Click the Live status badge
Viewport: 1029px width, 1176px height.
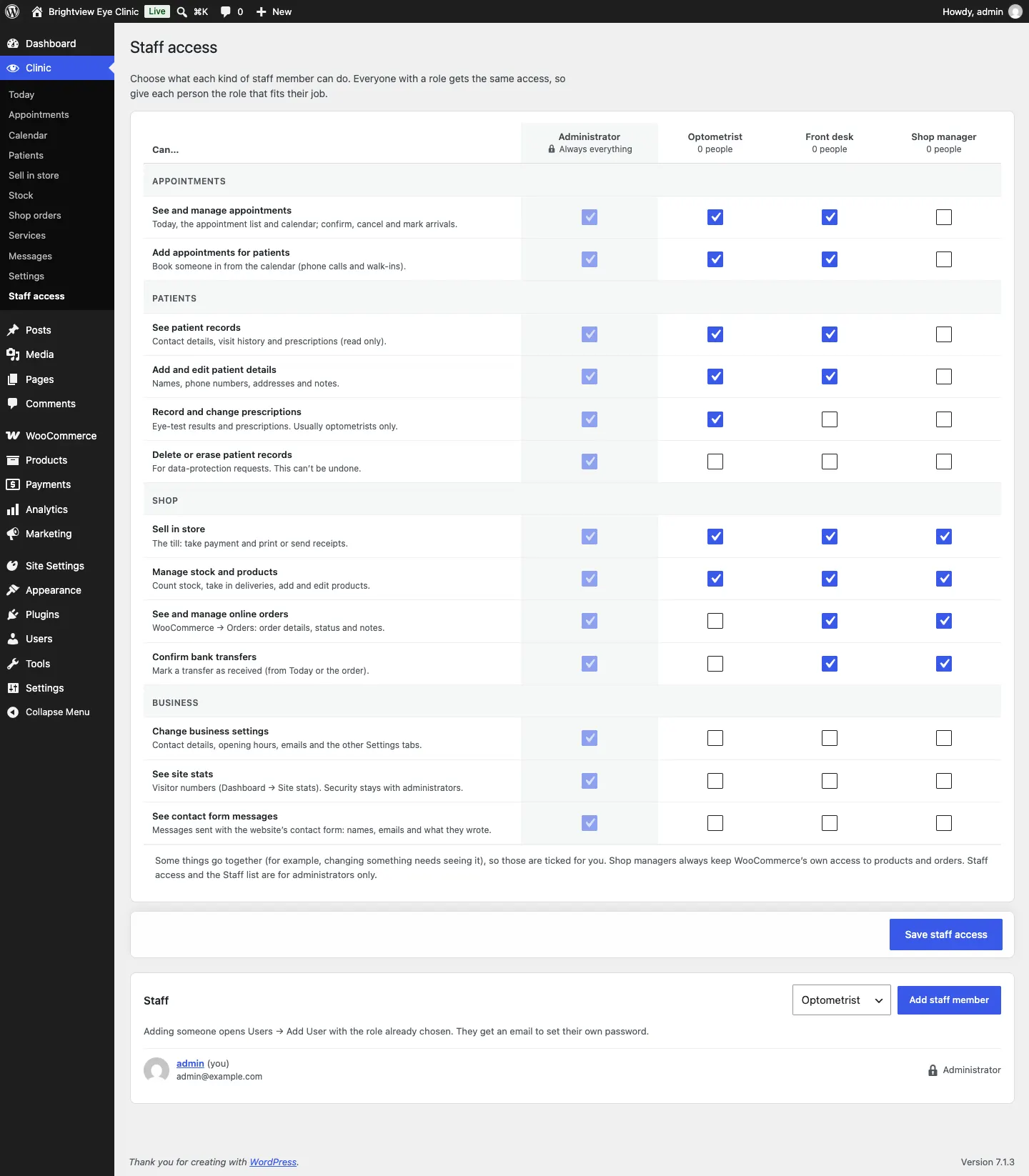[157, 11]
